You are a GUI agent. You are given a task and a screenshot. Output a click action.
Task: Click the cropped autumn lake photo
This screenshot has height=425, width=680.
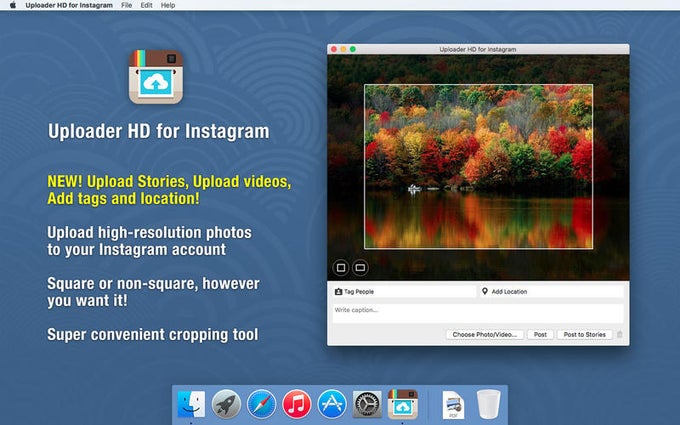(x=478, y=167)
